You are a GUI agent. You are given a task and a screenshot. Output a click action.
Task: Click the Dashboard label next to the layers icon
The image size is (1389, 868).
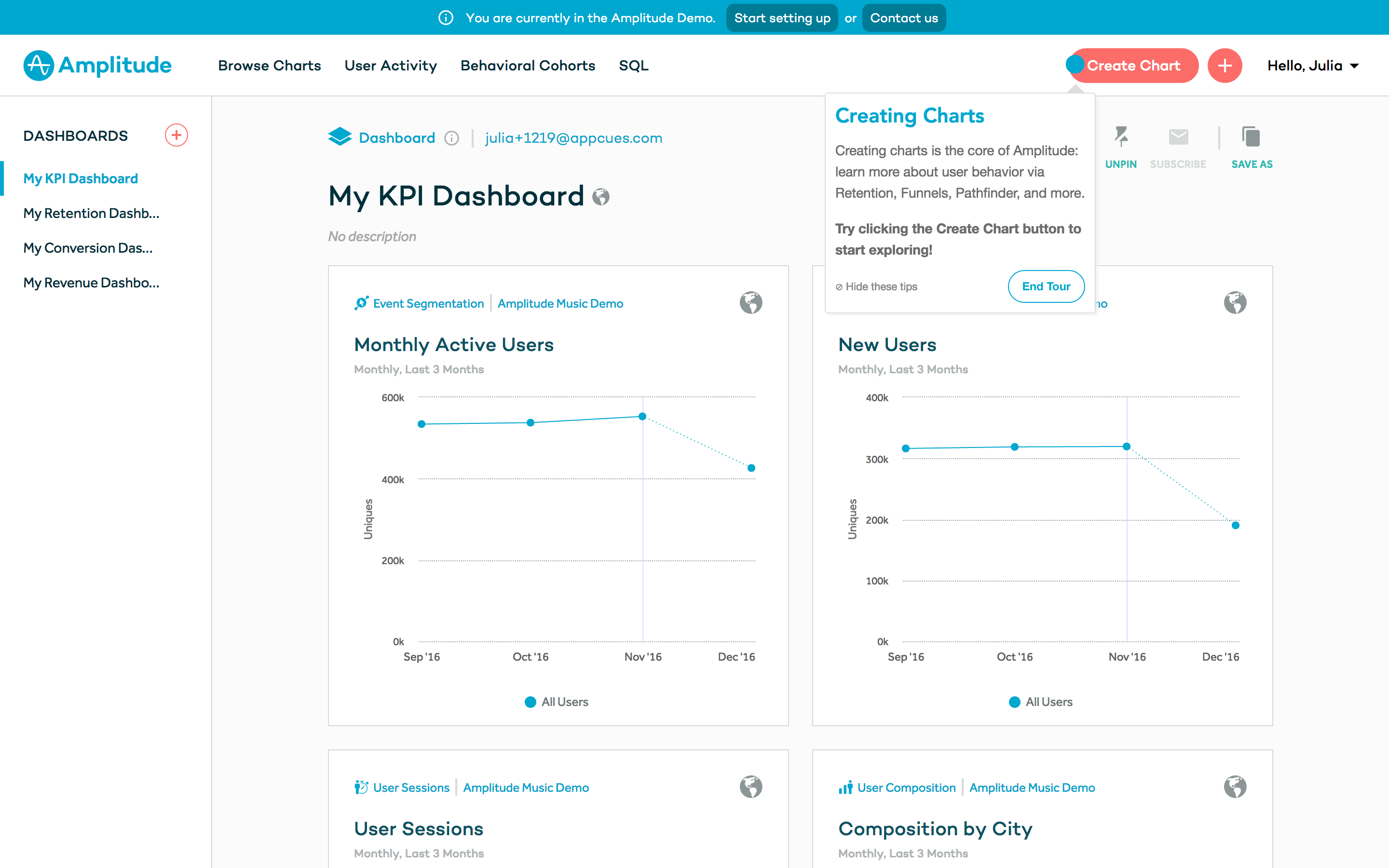coord(396,138)
